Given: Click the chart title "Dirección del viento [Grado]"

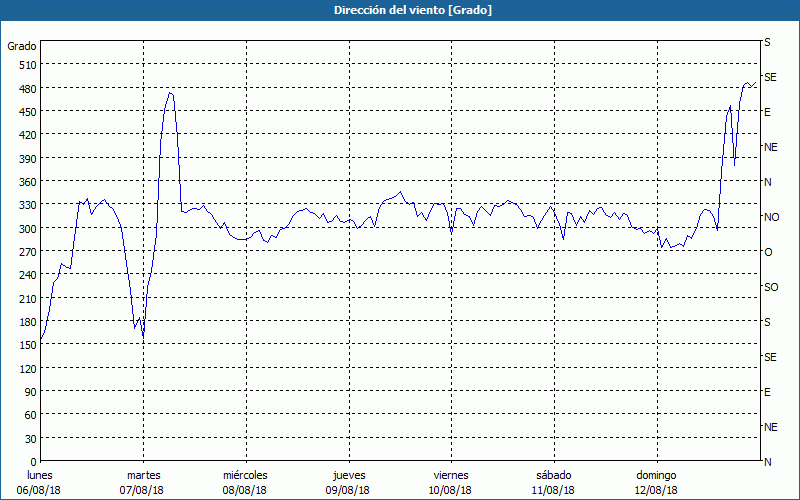Looking at the screenshot, I should pyautogui.click(x=413, y=10).
